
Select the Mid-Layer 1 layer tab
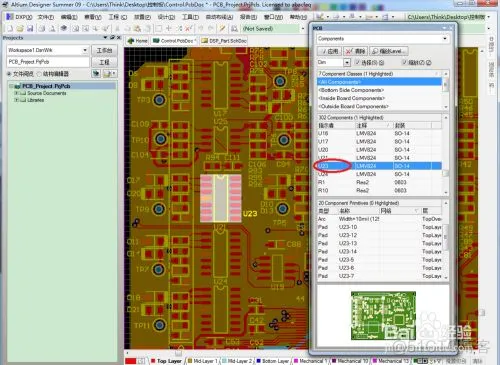coord(203,361)
